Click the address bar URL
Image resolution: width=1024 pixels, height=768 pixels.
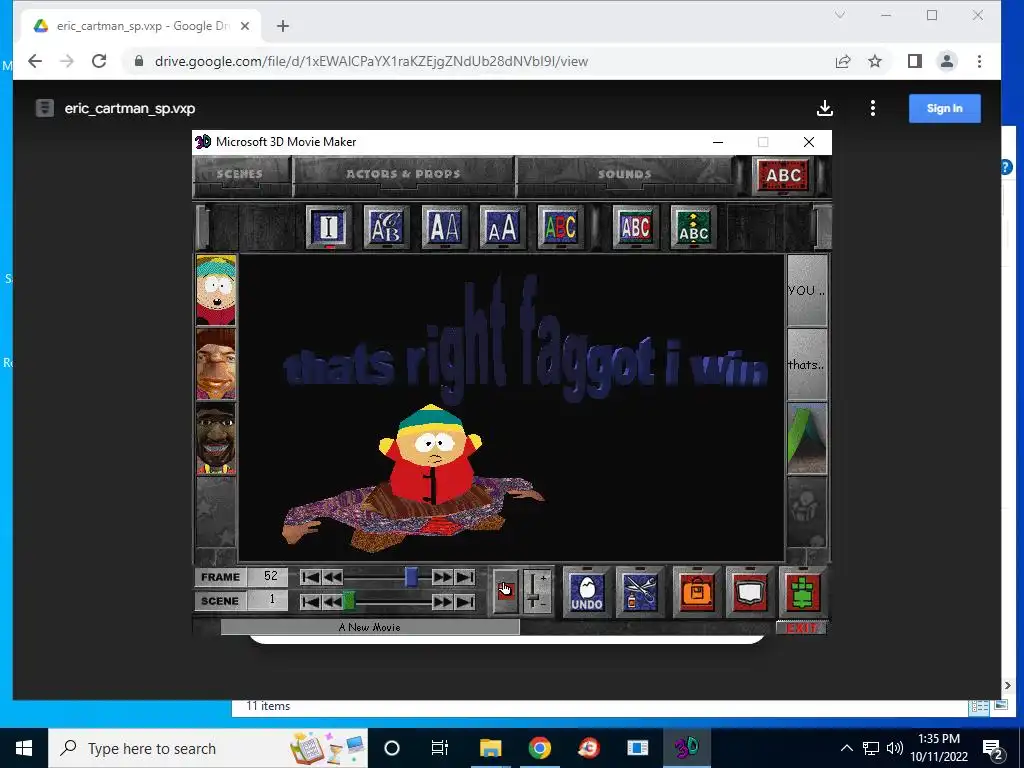371,61
